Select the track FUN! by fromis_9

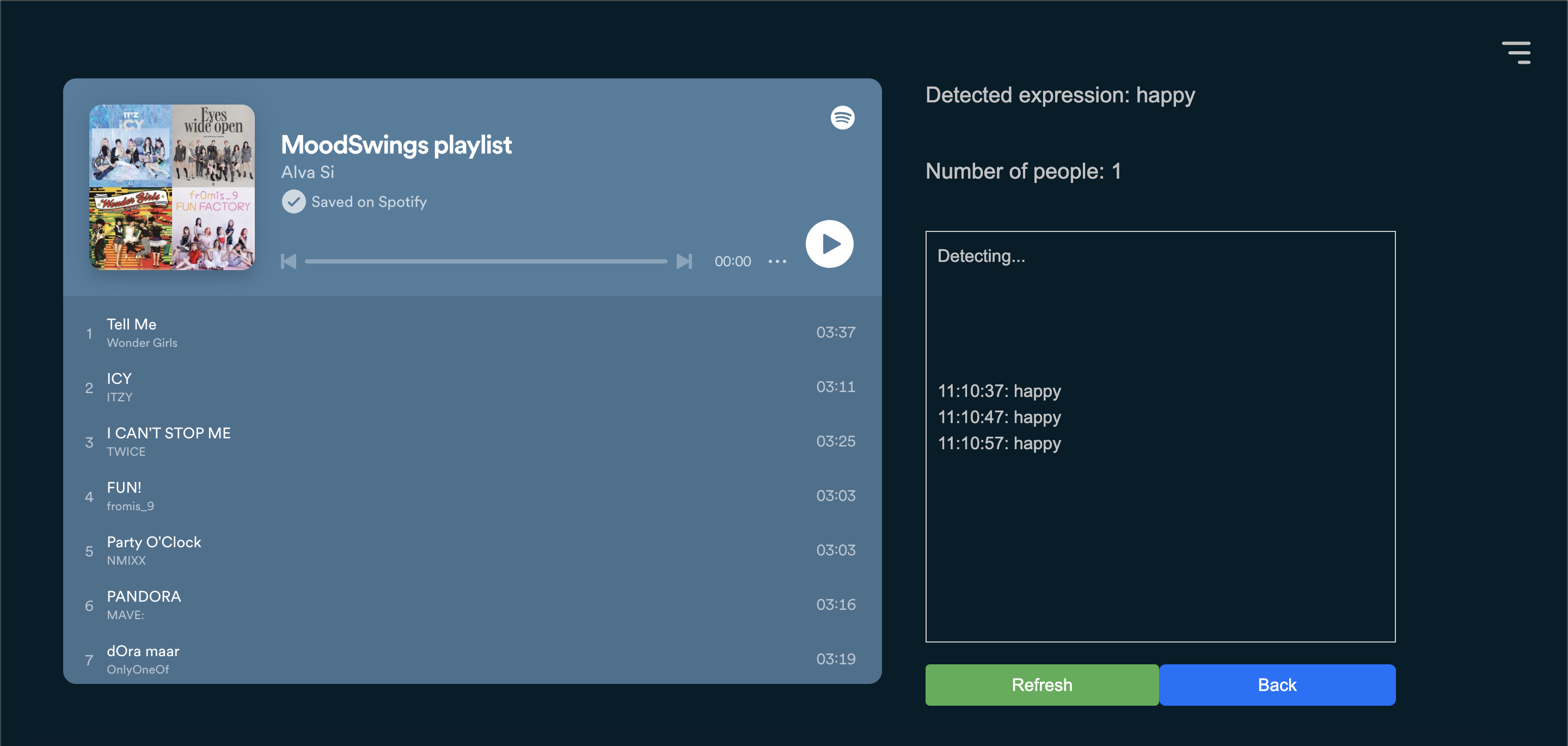click(x=124, y=488)
